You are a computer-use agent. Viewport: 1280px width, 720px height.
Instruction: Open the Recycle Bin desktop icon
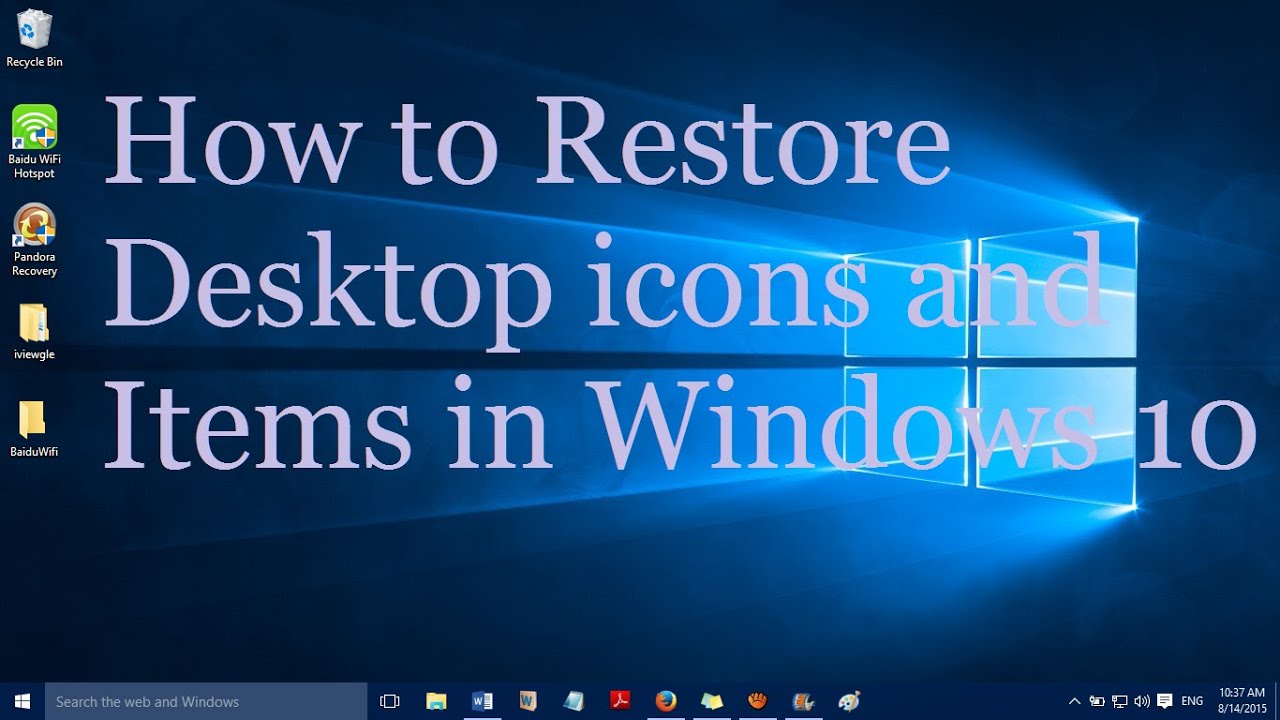pos(34,39)
